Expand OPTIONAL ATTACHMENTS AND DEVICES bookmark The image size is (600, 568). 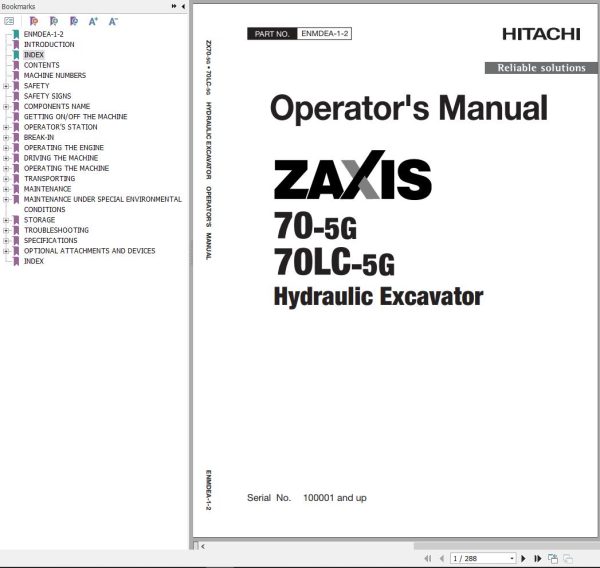click(6, 251)
